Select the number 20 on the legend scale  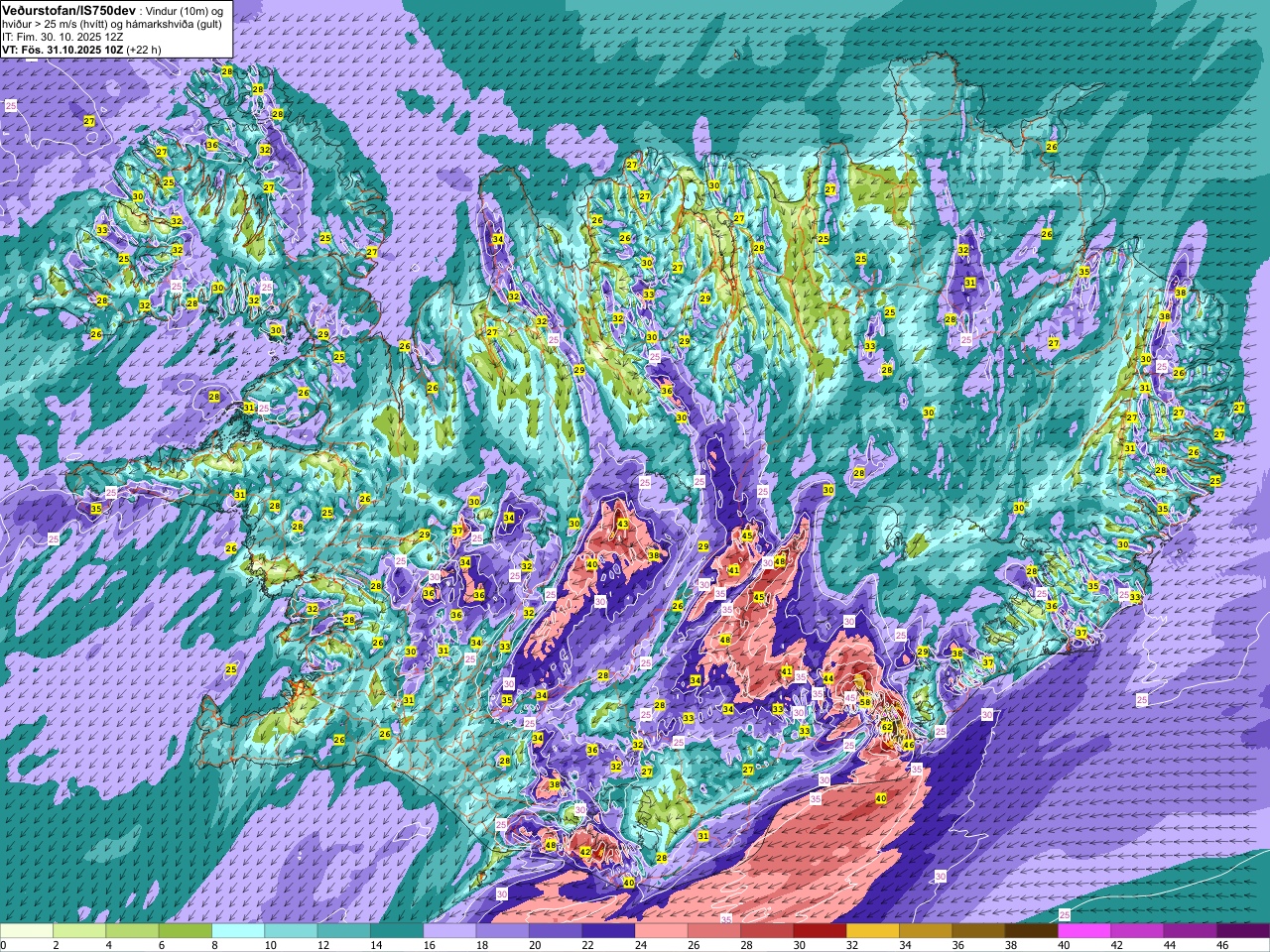click(535, 945)
